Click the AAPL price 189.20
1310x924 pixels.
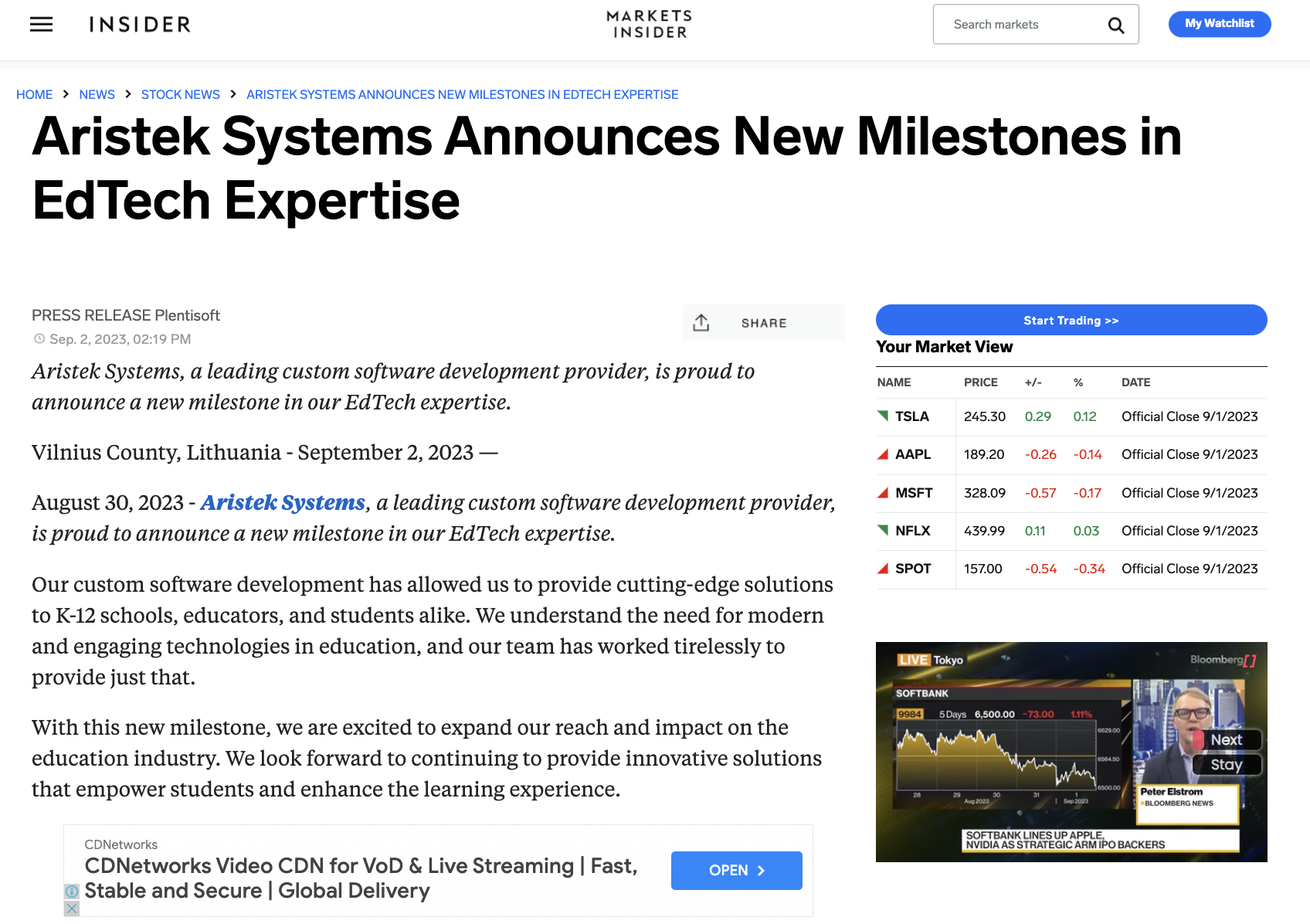tap(984, 454)
